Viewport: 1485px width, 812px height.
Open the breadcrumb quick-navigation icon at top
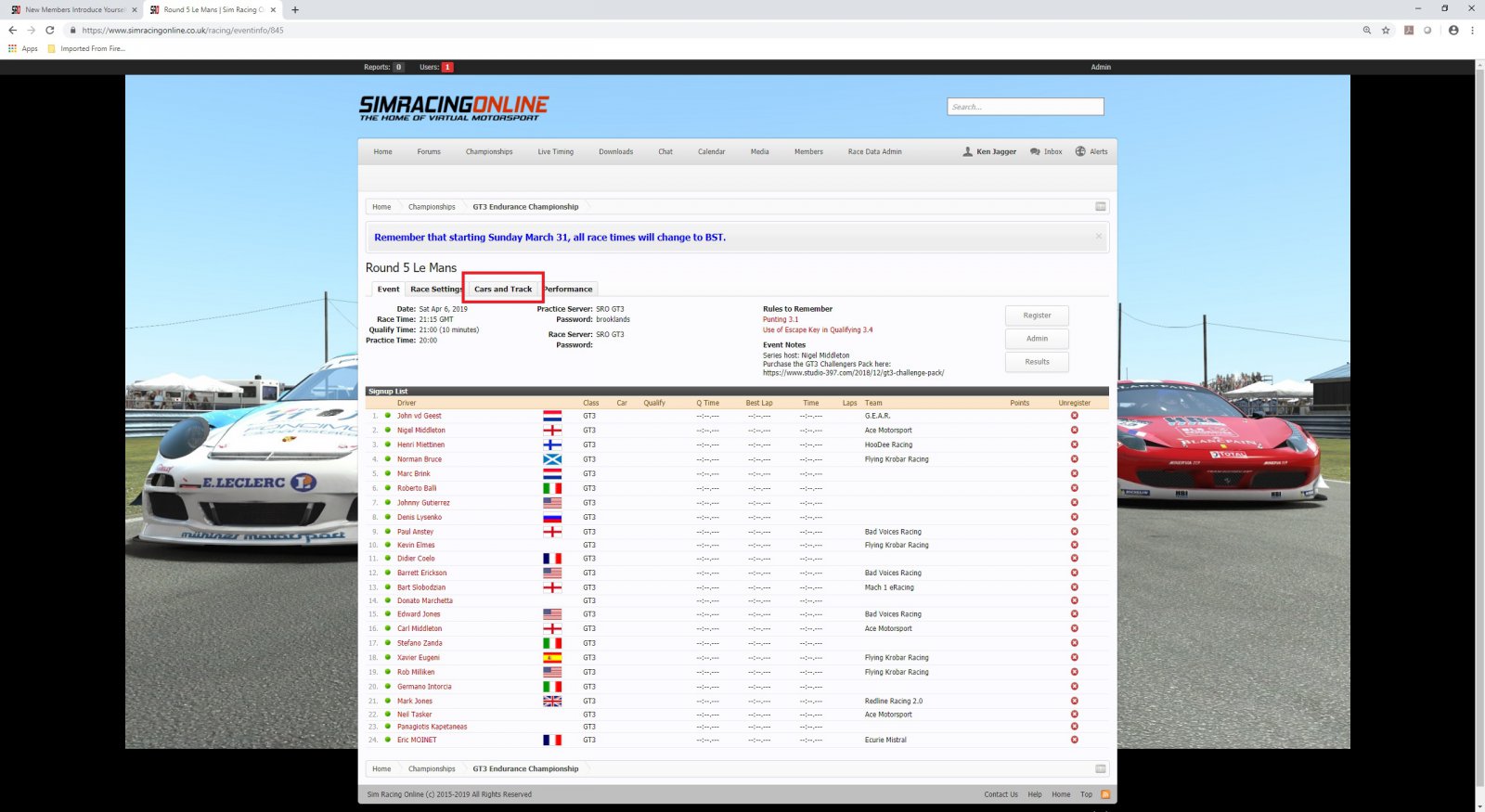(x=1100, y=207)
